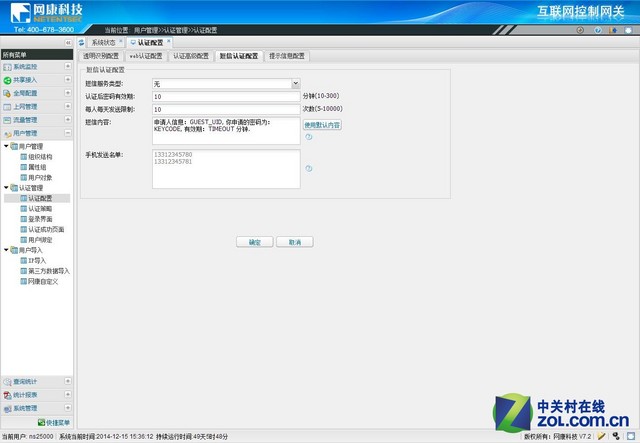Open 系统管理 menu section
Image resolution: width=640 pixels, height=443 pixels.
[25, 408]
